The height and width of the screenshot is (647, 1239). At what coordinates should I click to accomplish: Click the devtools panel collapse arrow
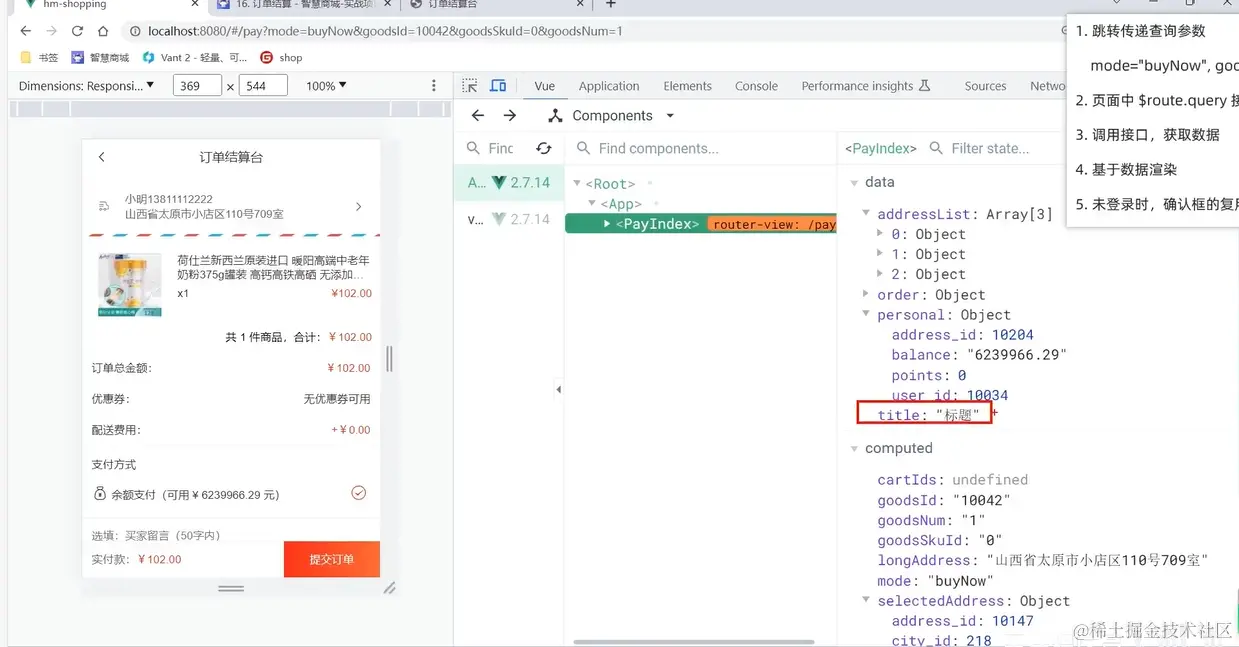(x=559, y=389)
